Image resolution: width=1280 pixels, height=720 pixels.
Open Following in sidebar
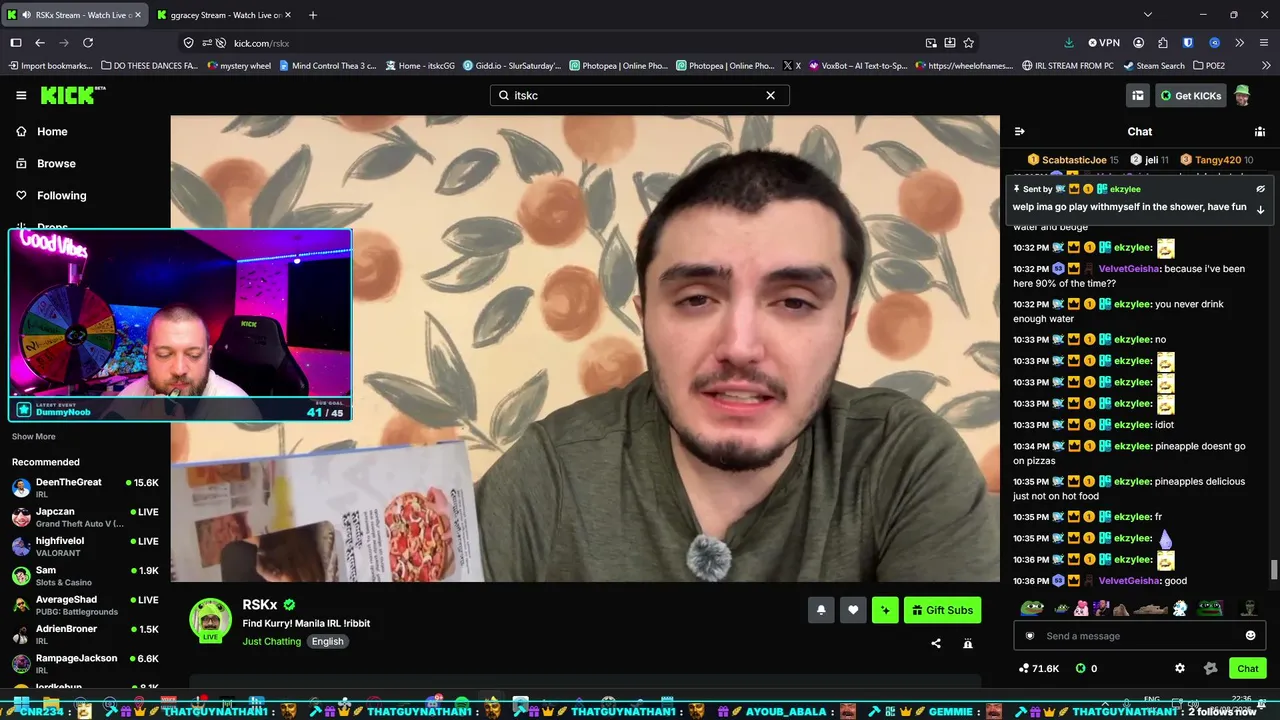tap(51, 195)
